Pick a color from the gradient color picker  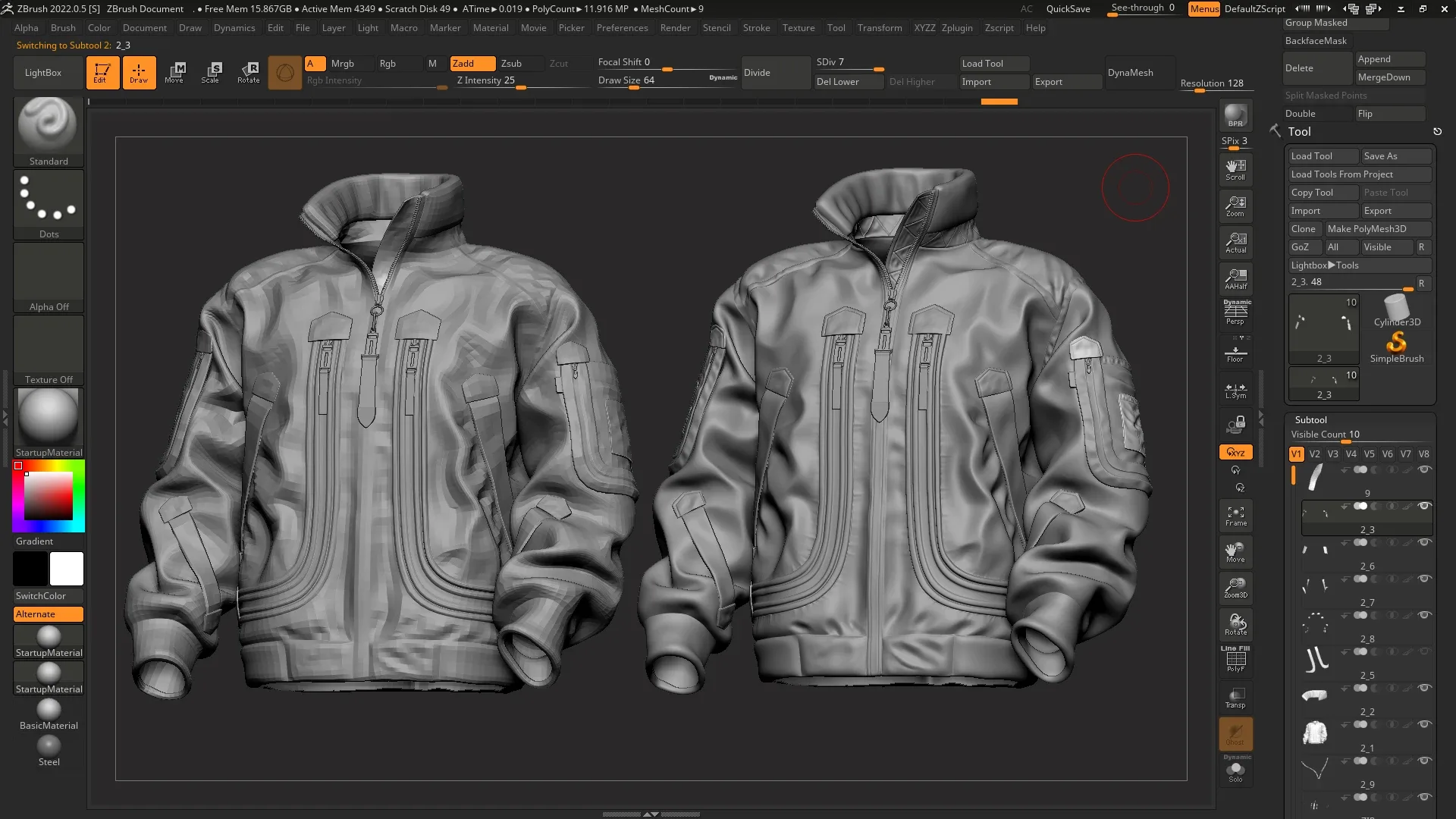[x=48, y=494]
